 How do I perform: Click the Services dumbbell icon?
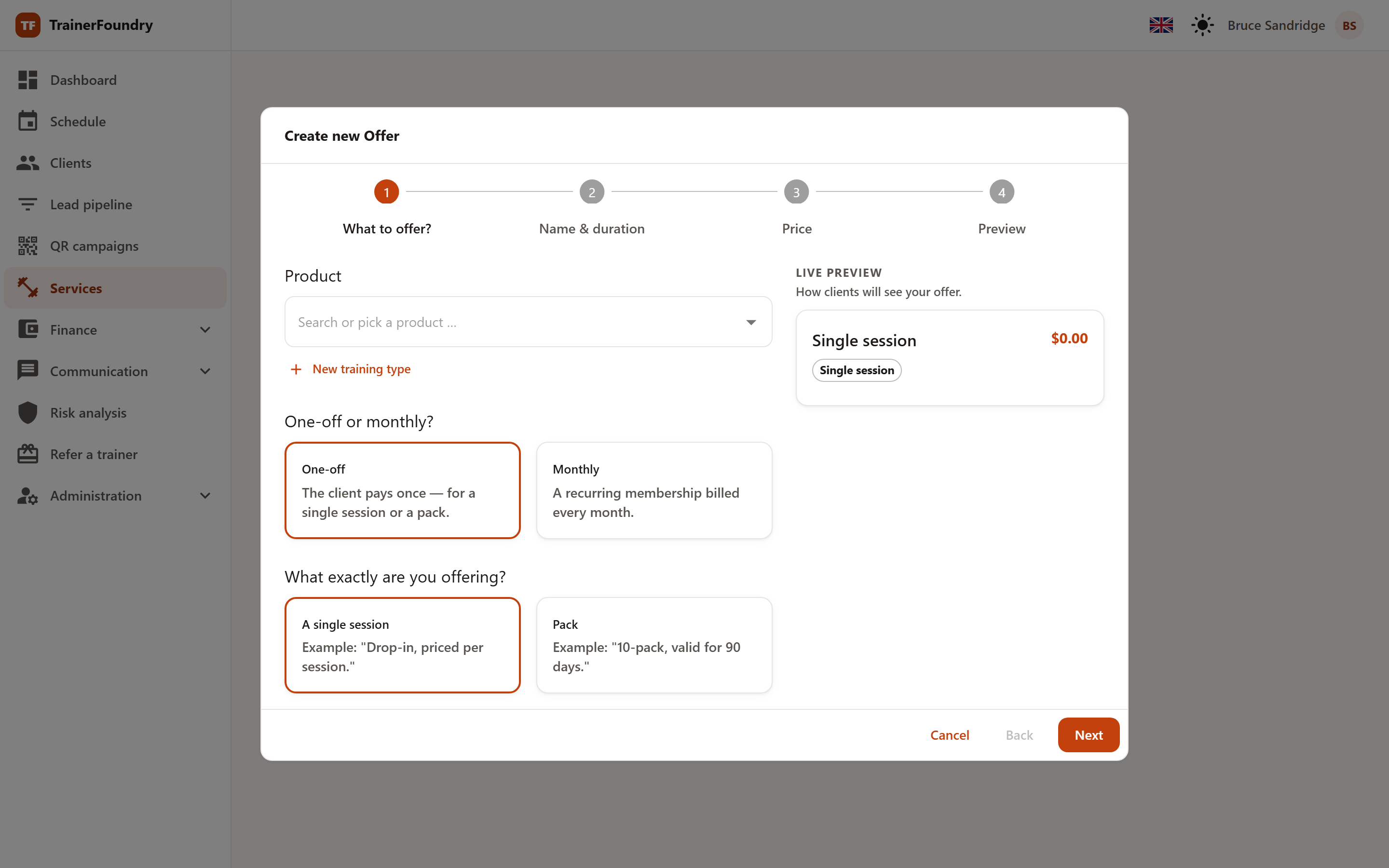[x=27, y=287]
